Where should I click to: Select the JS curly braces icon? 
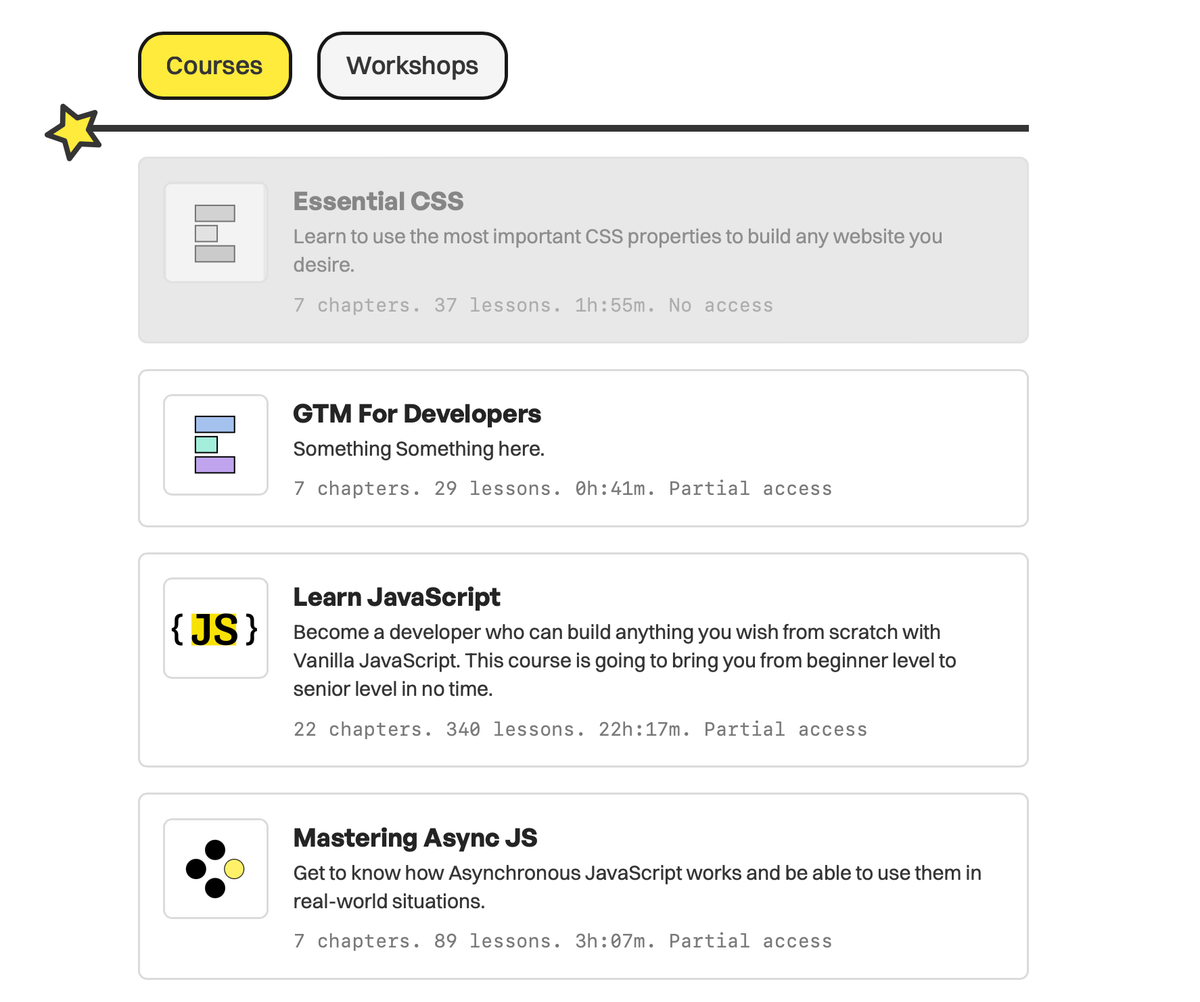pos(215,629)
